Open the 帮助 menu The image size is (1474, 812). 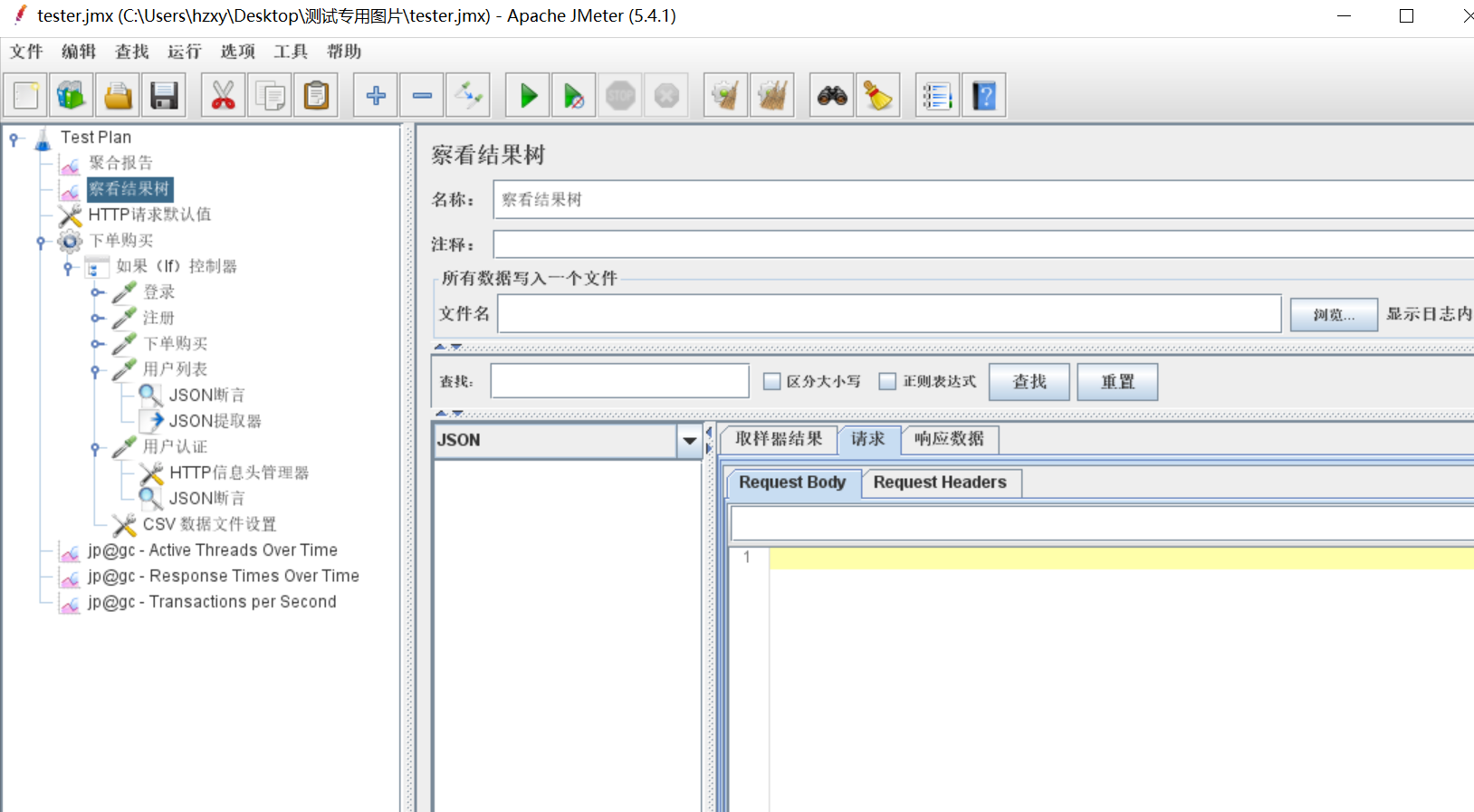[344, 52]
